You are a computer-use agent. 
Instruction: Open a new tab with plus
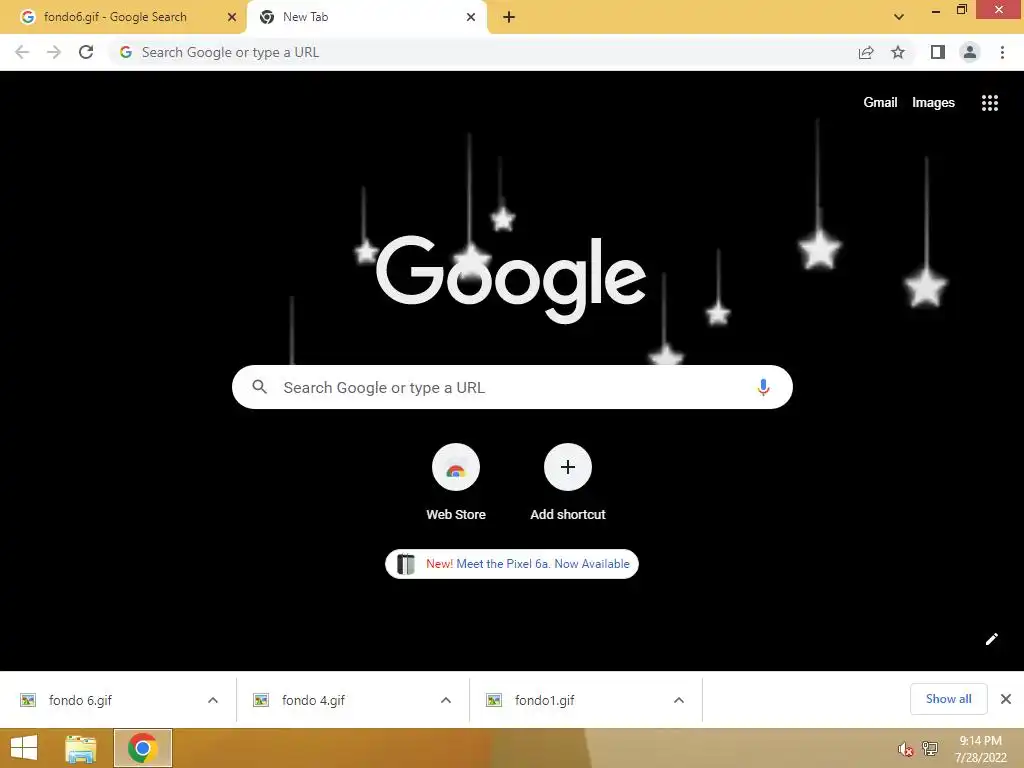click(509, 17)
